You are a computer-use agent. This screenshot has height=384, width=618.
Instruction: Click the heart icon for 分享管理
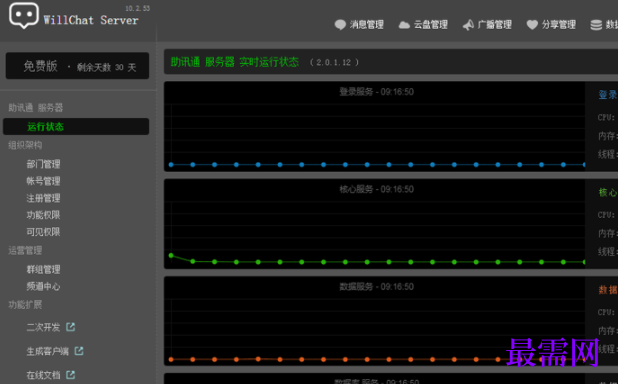tap(532, 25)
